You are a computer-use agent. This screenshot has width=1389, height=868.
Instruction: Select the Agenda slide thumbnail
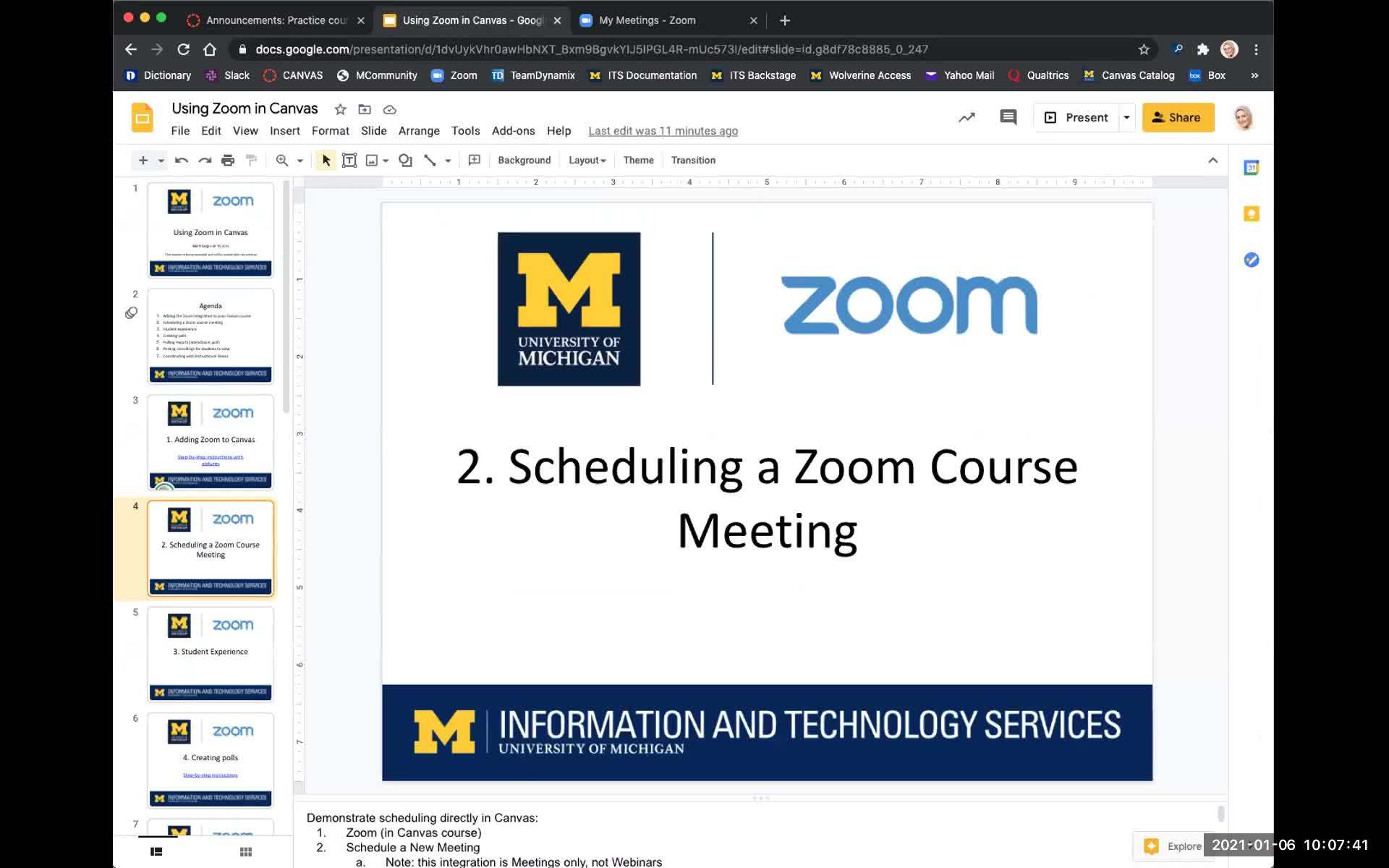coord(211,336)
